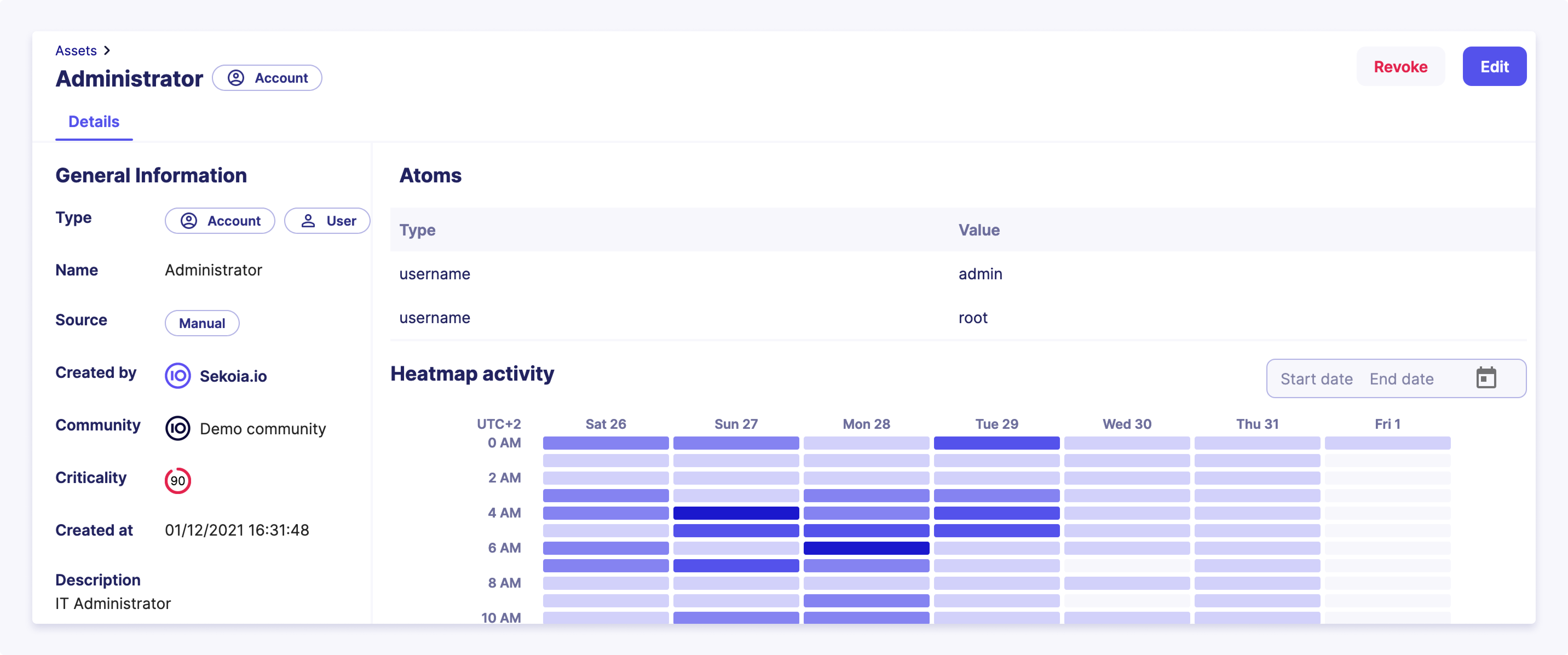
Task: Click the Account type chip in General Information
Action: pos(220,220)
